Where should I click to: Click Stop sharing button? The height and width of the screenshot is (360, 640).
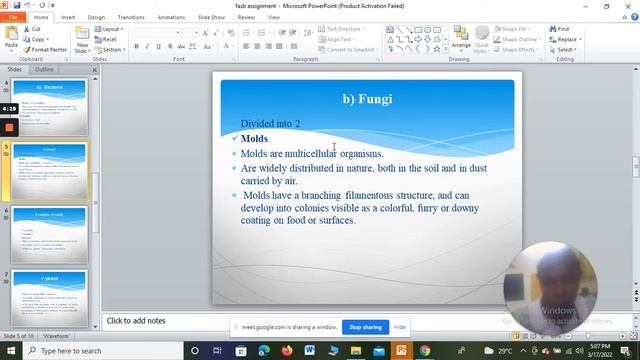tap(365, 327)
